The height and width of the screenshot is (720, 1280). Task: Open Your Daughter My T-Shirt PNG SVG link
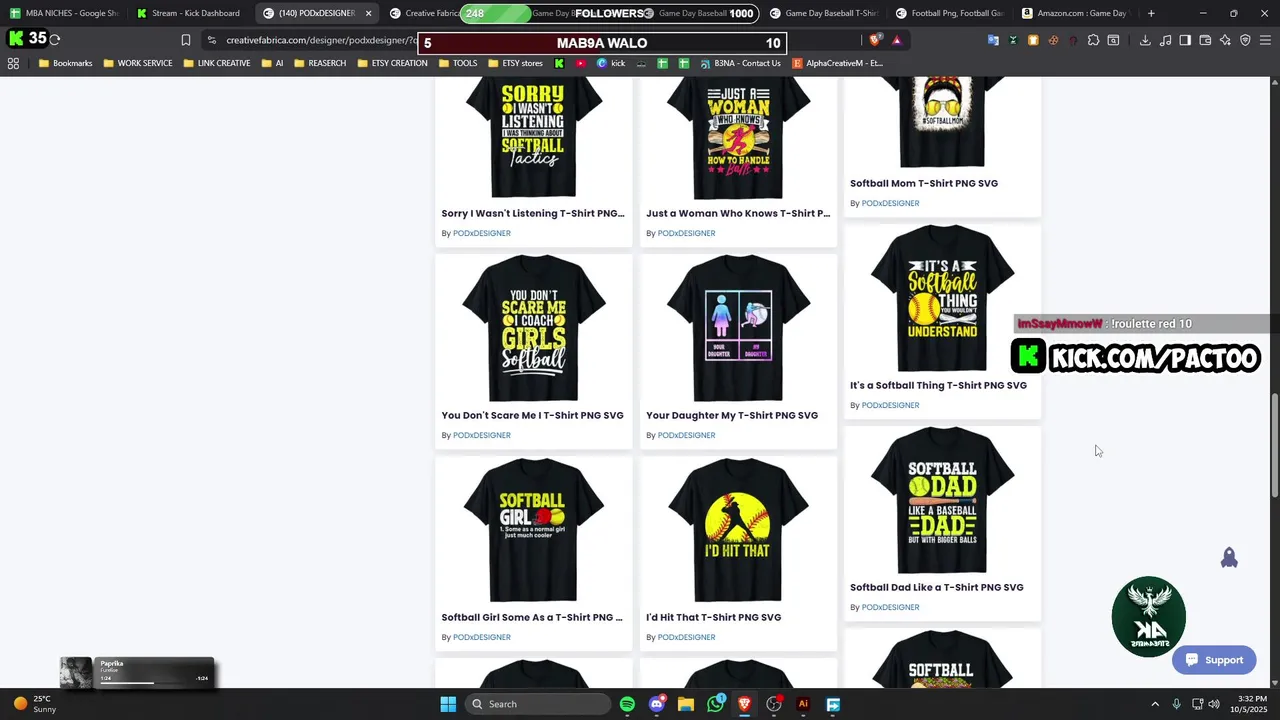732,415
